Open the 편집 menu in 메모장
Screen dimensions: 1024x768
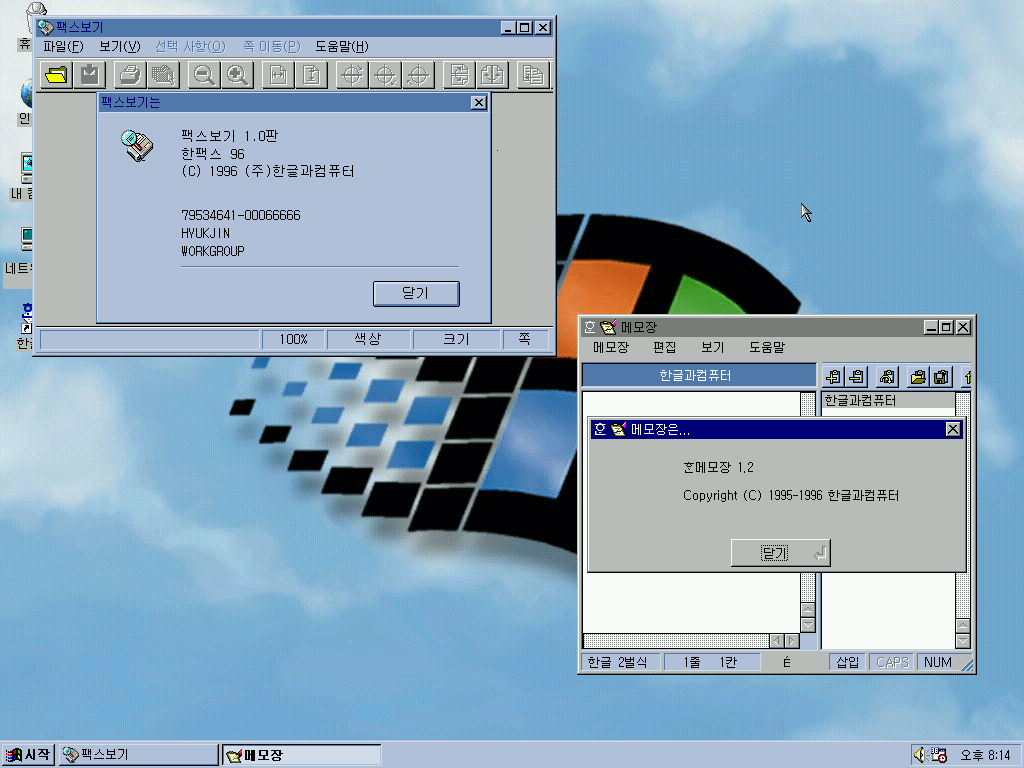tap(664, 347)
